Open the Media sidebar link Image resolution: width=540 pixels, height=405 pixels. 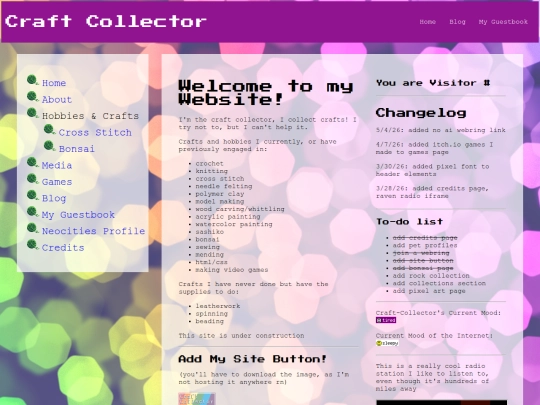[57, 165]
